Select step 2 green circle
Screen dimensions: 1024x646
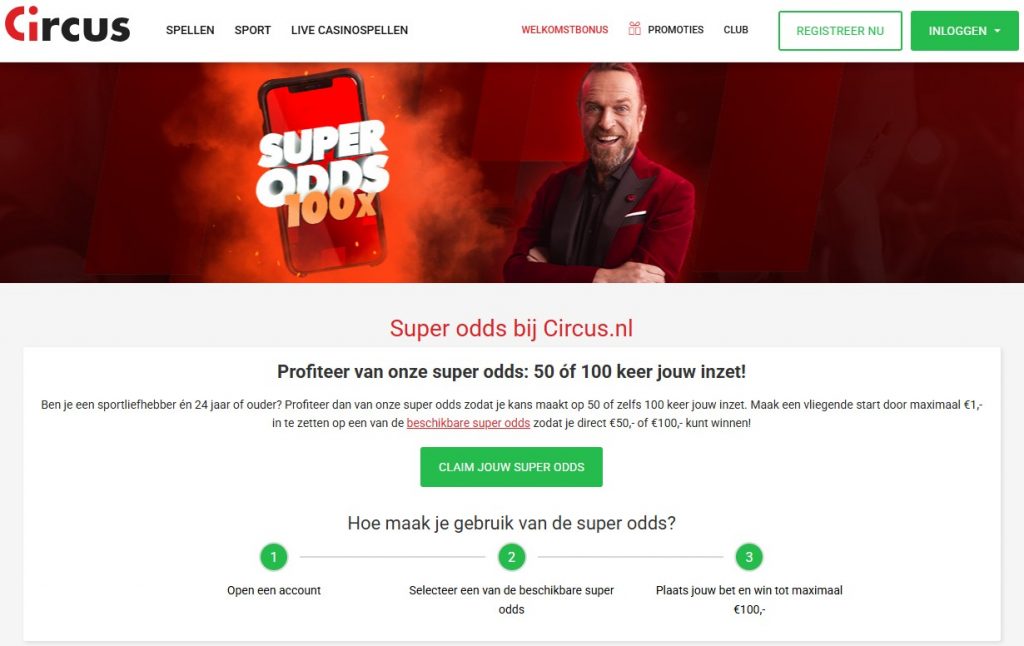(x=511, y=557)
